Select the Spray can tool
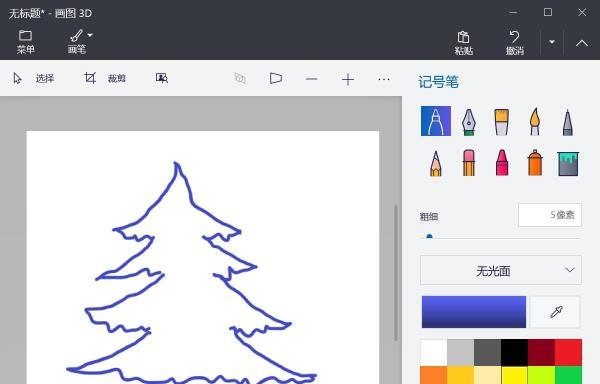600x384 pixels. tap(535, 163)
